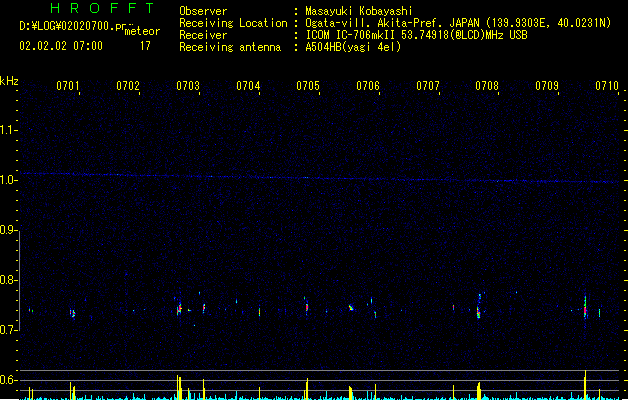Click the 0701 time marker
629x400 pixels.
(68, 86)
